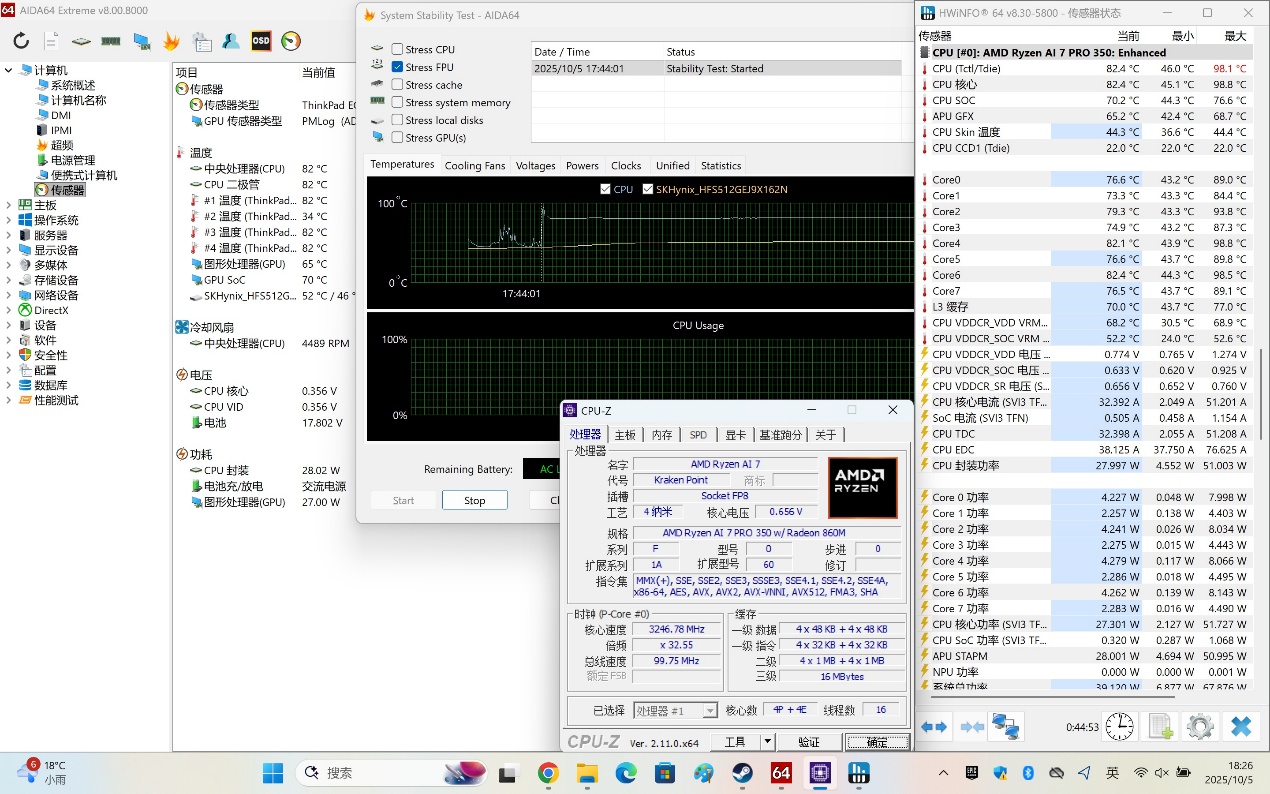The height and width of the screenshot is (794, 1270).
Task: Click the 验证 button in CPU-Z
Action: (x=810, y=741)
